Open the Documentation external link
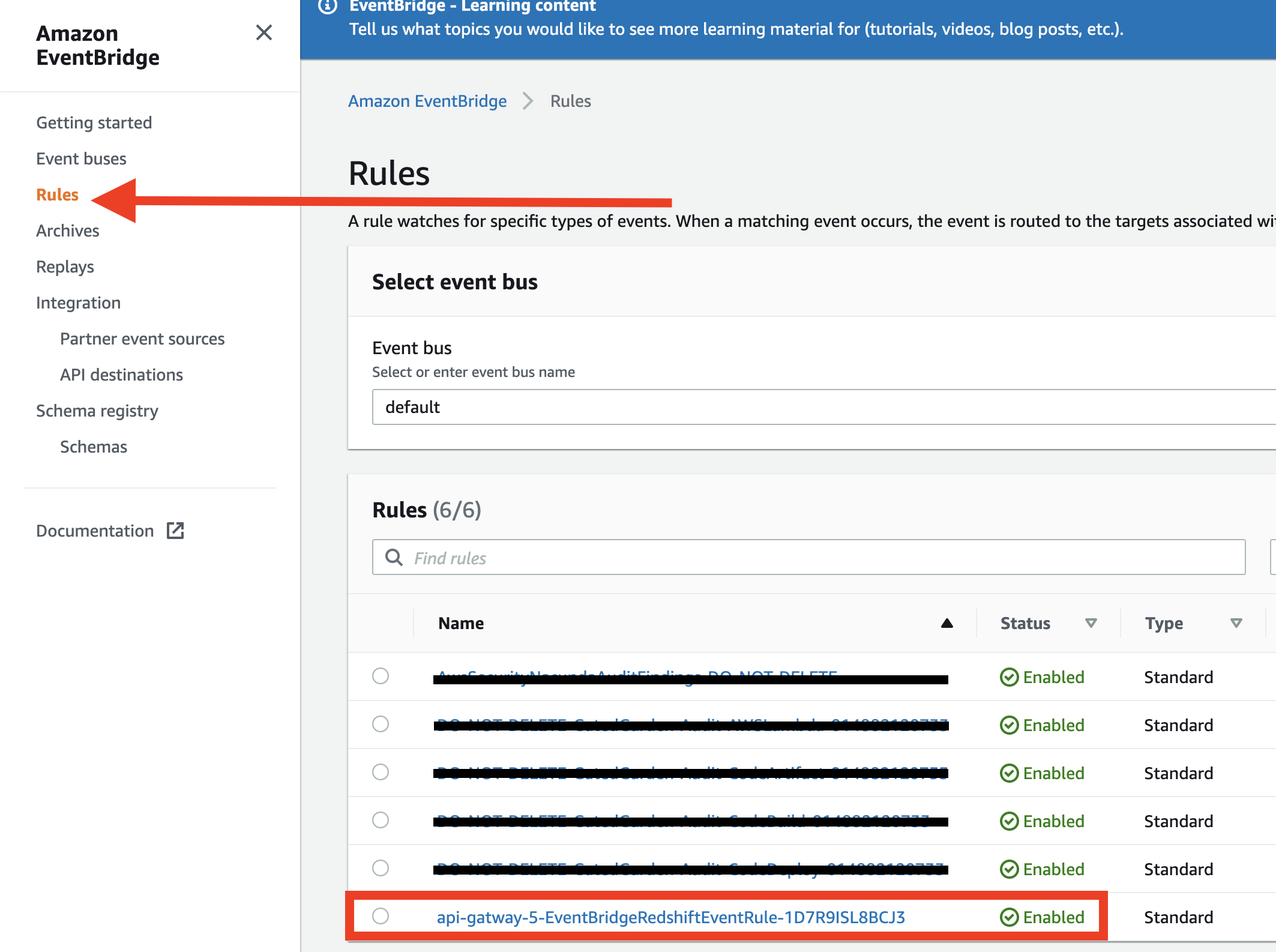Viewport: 1276px width, 952px height. pos(108,530)
